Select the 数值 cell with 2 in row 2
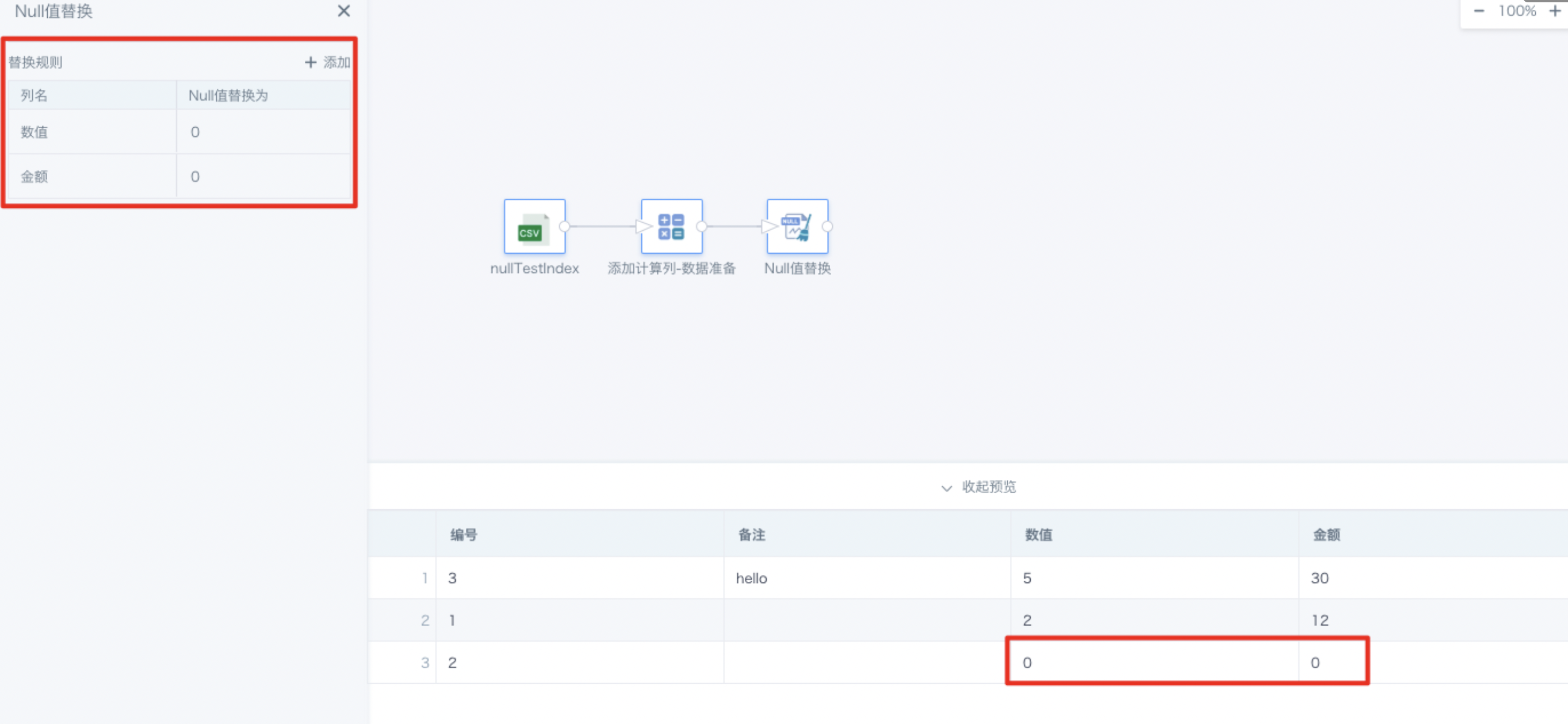The width and height of the screenshot is (1568, 724). point(1154,620)
